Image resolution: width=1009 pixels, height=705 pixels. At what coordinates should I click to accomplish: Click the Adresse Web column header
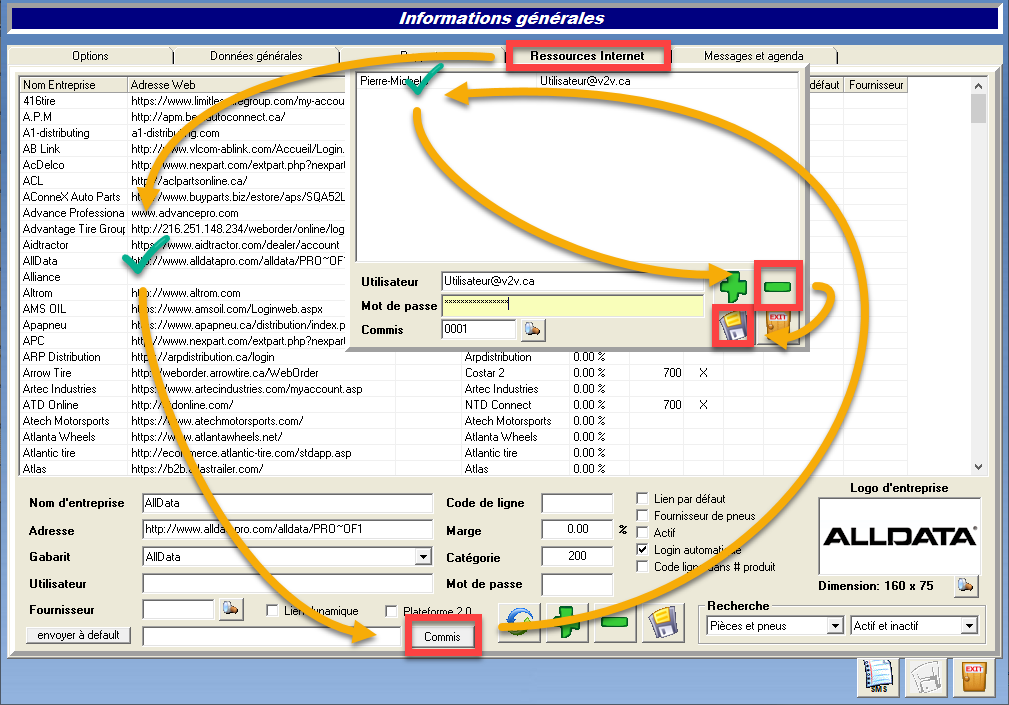(x=237, y=85)
